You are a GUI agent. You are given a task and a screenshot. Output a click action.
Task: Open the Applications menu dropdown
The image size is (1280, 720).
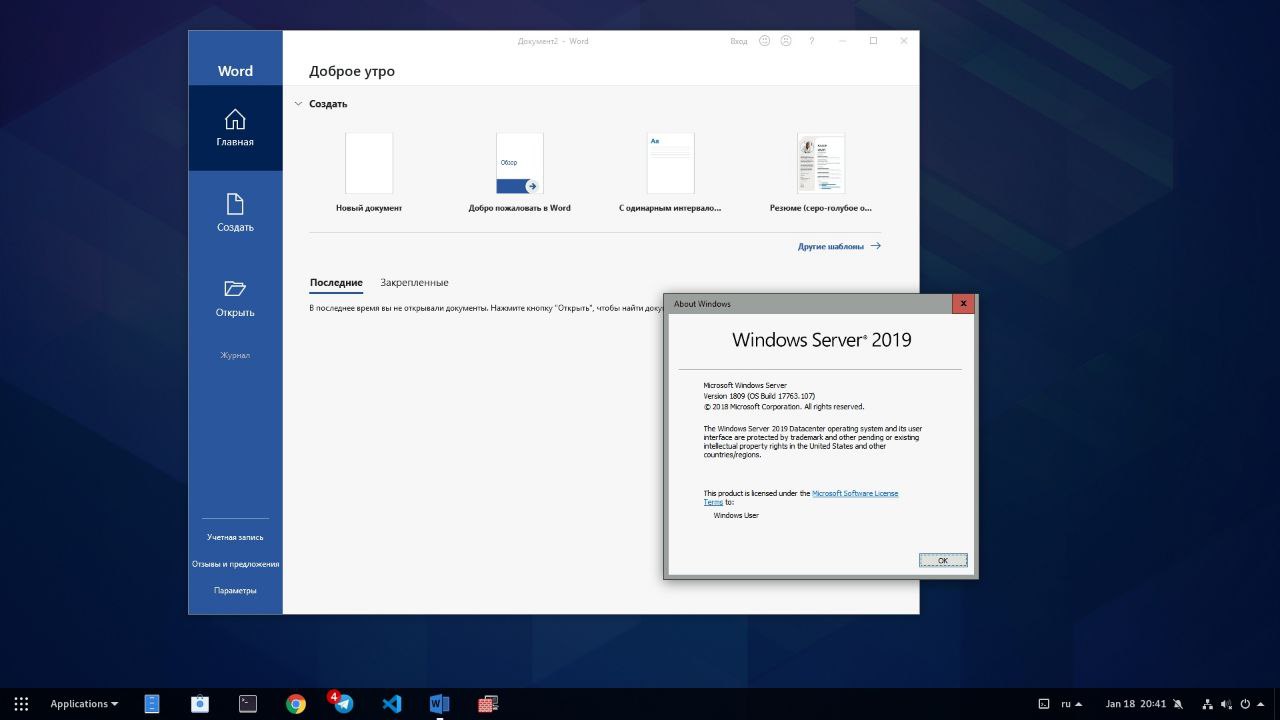click(x=84, y=704)
